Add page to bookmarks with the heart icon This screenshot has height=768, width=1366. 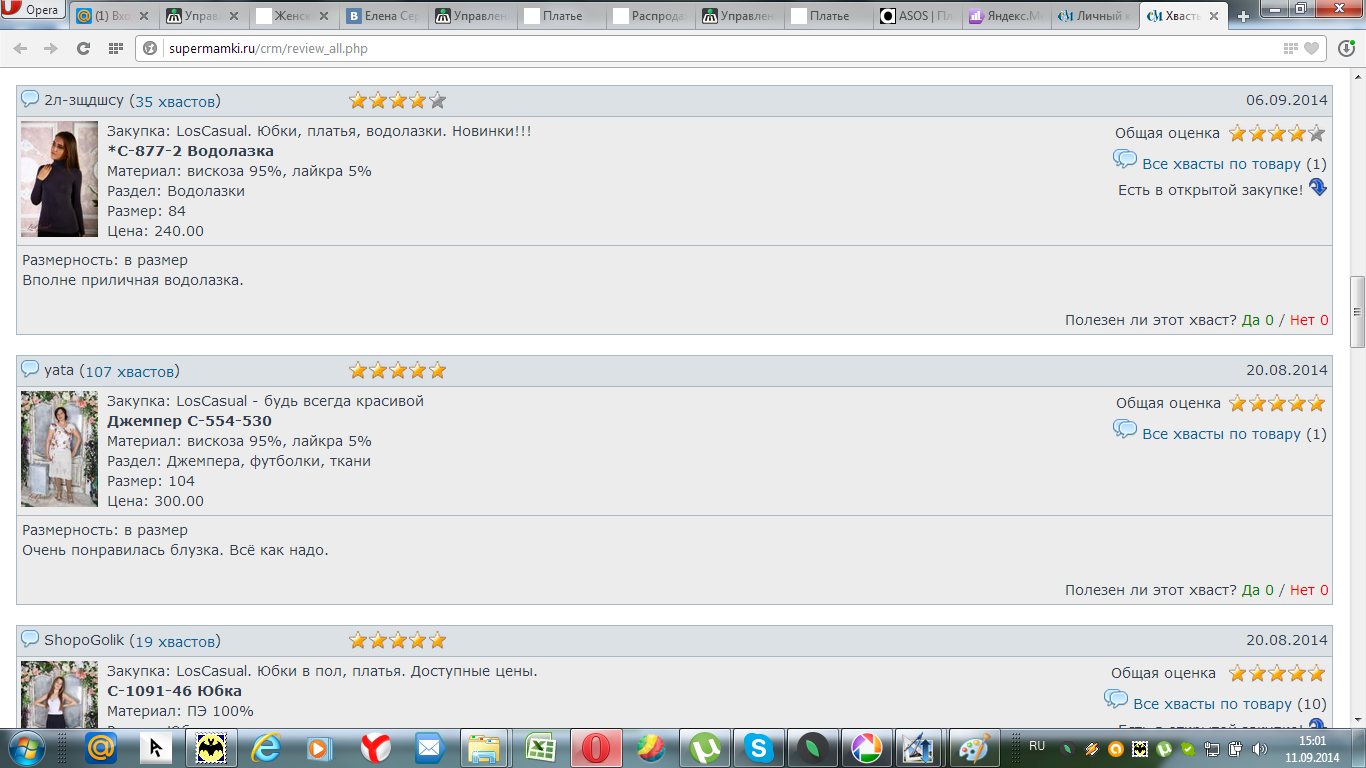point(1311,48)
